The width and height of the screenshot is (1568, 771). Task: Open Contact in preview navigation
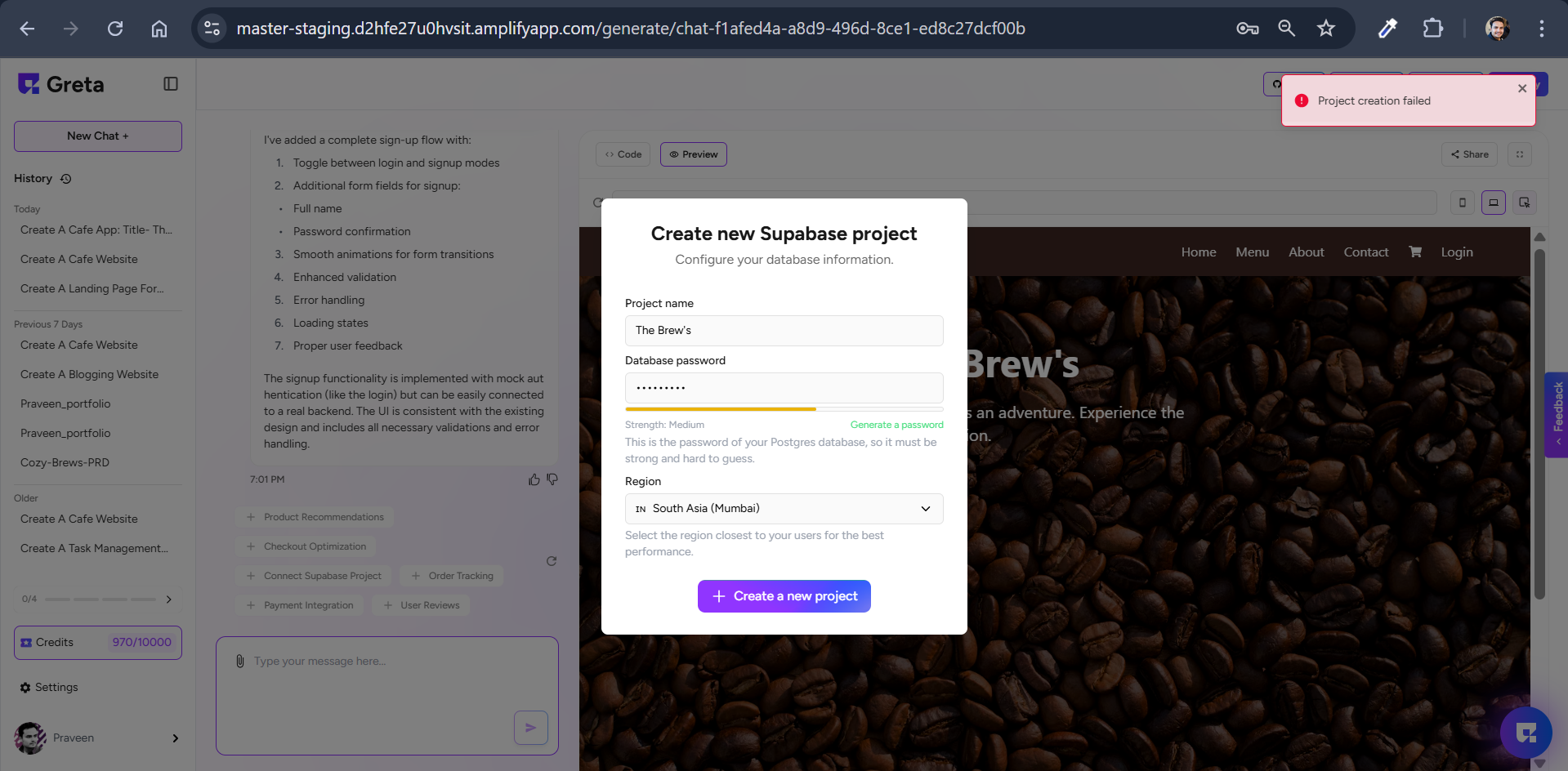(1366, 252)
